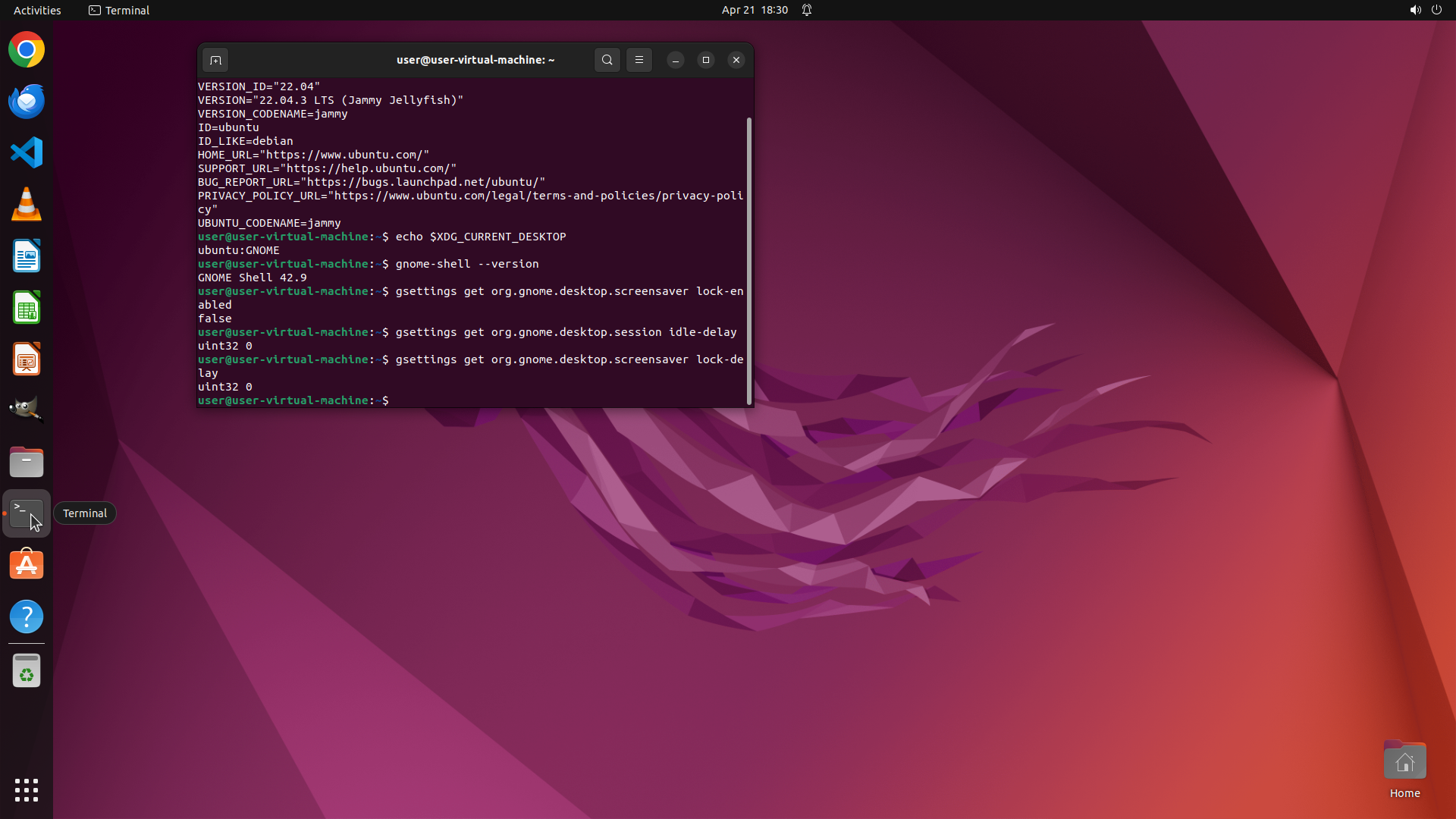Screen dimensions: 1456x819
Task: Launch Google Chrome from the dock
Action: (x=27, y=50)
